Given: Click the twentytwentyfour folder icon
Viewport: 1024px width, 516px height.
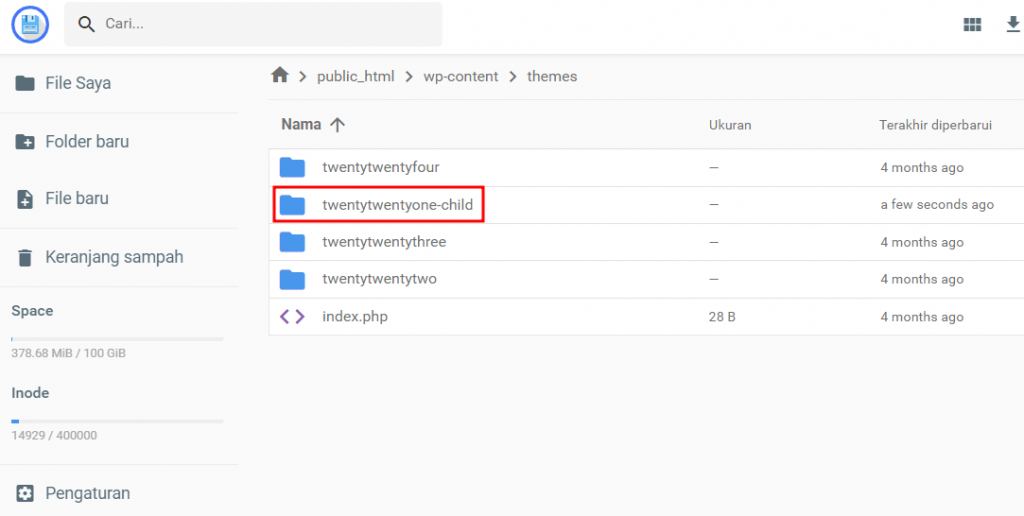Looking at the screenshot, I should click(x=292, y=168).
